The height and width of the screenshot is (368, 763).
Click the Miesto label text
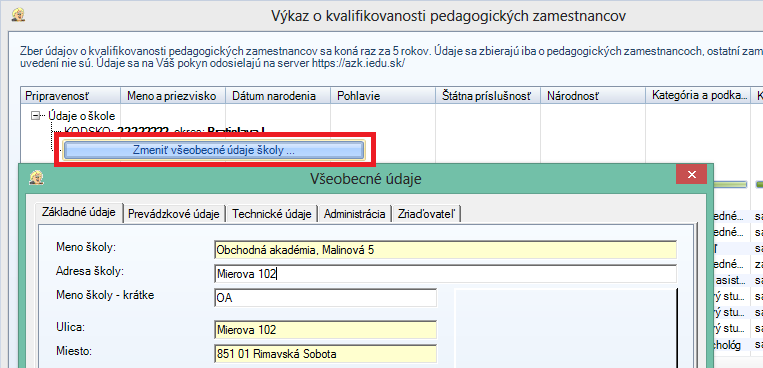74,351
